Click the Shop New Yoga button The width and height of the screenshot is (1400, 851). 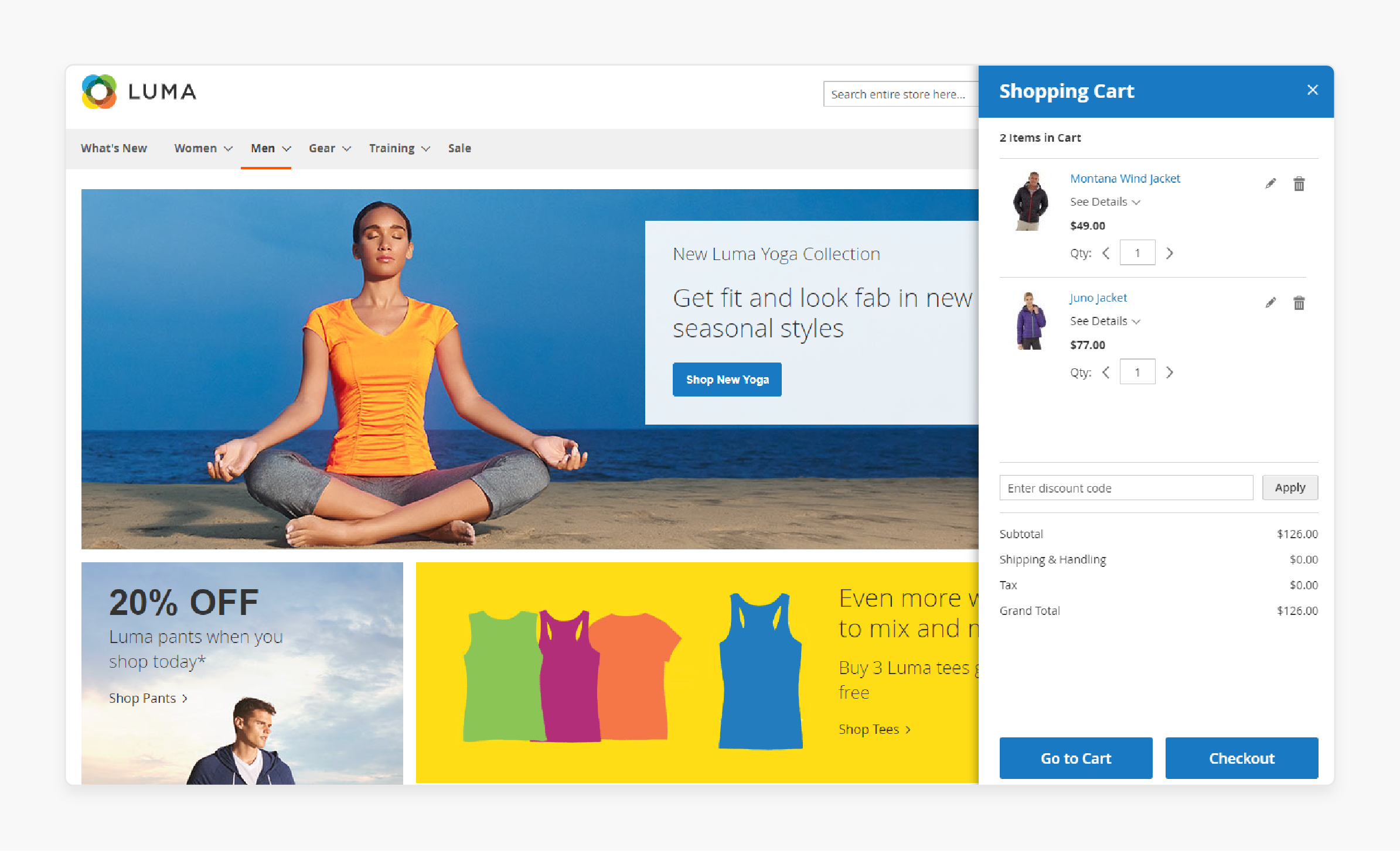coord(727,380)
